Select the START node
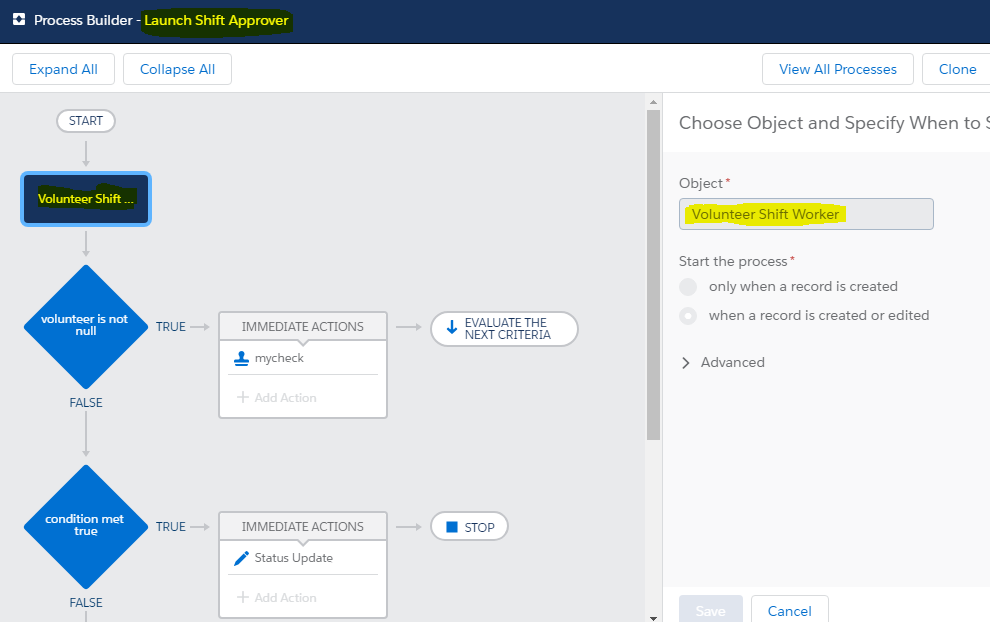990x622 pixels. point(86,121)
